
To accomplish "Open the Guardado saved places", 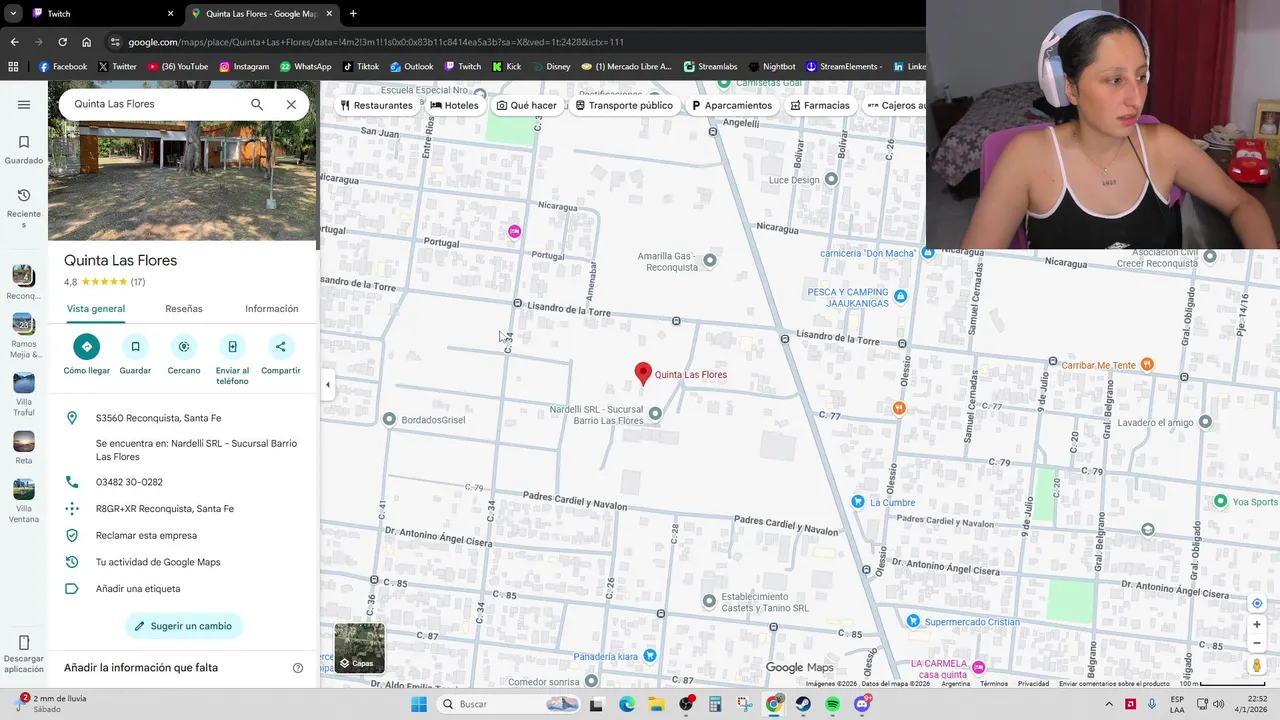I will (x=24, y=149).
